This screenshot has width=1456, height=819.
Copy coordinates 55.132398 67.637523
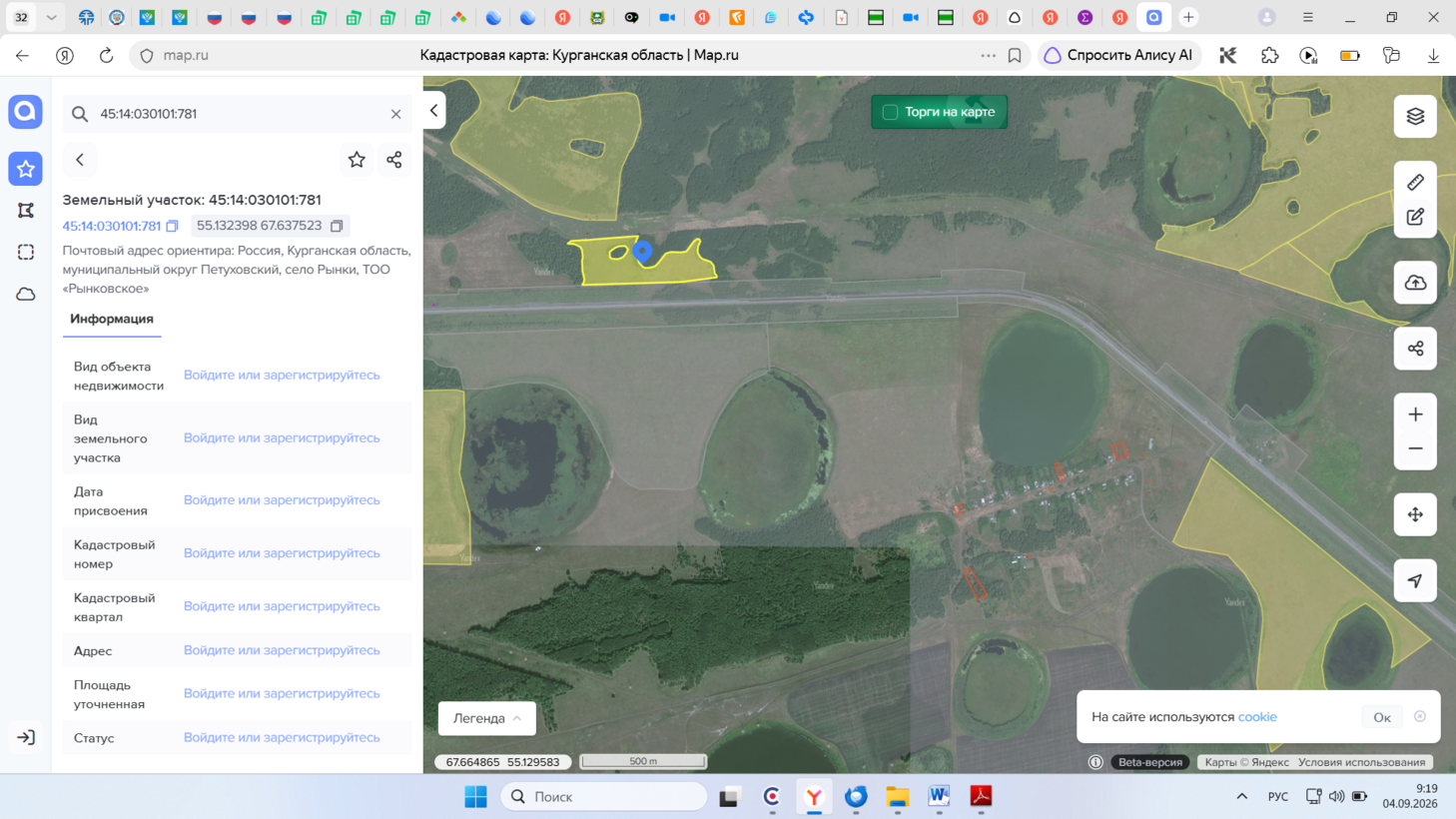click(337, 226)
